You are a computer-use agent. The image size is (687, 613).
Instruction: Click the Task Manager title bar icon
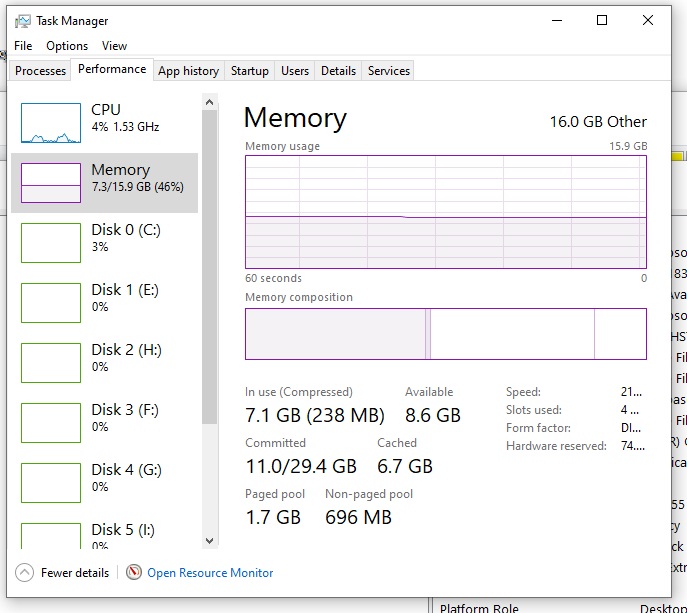click(x=23, y=21)
